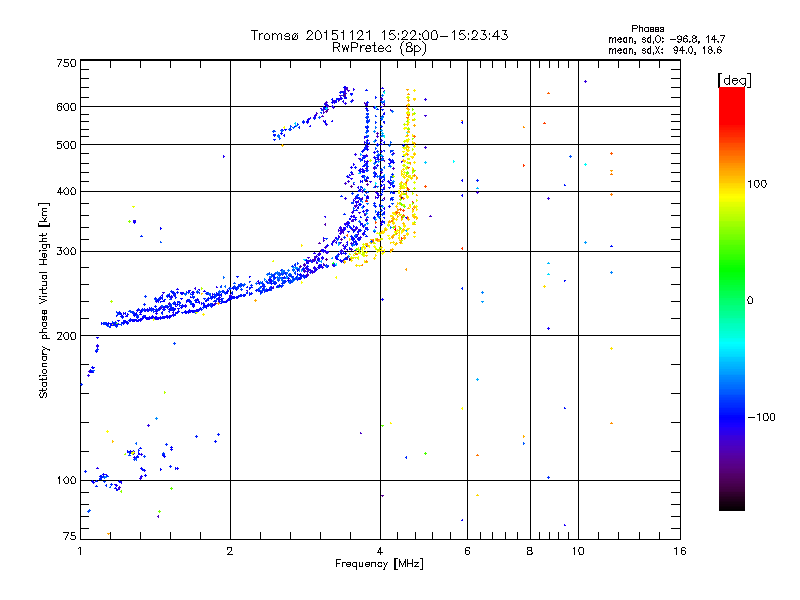Click the 'mean, sd,X: 94.0, 18.6' statistics line
Image resolution: width=800 pixels, height=600 pixels.
pyautogui.click(x=665, y=50)
